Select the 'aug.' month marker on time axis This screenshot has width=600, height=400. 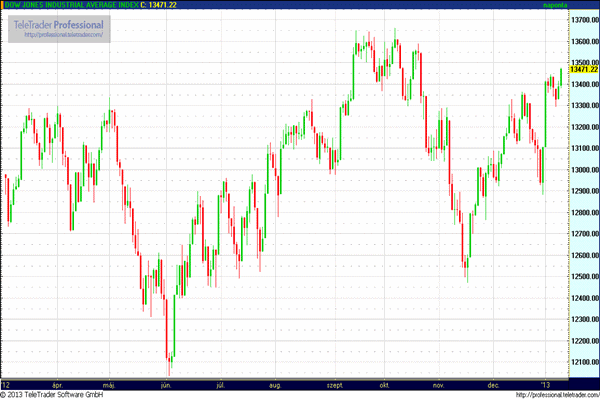pyautogui.click(x=275, y=383)
